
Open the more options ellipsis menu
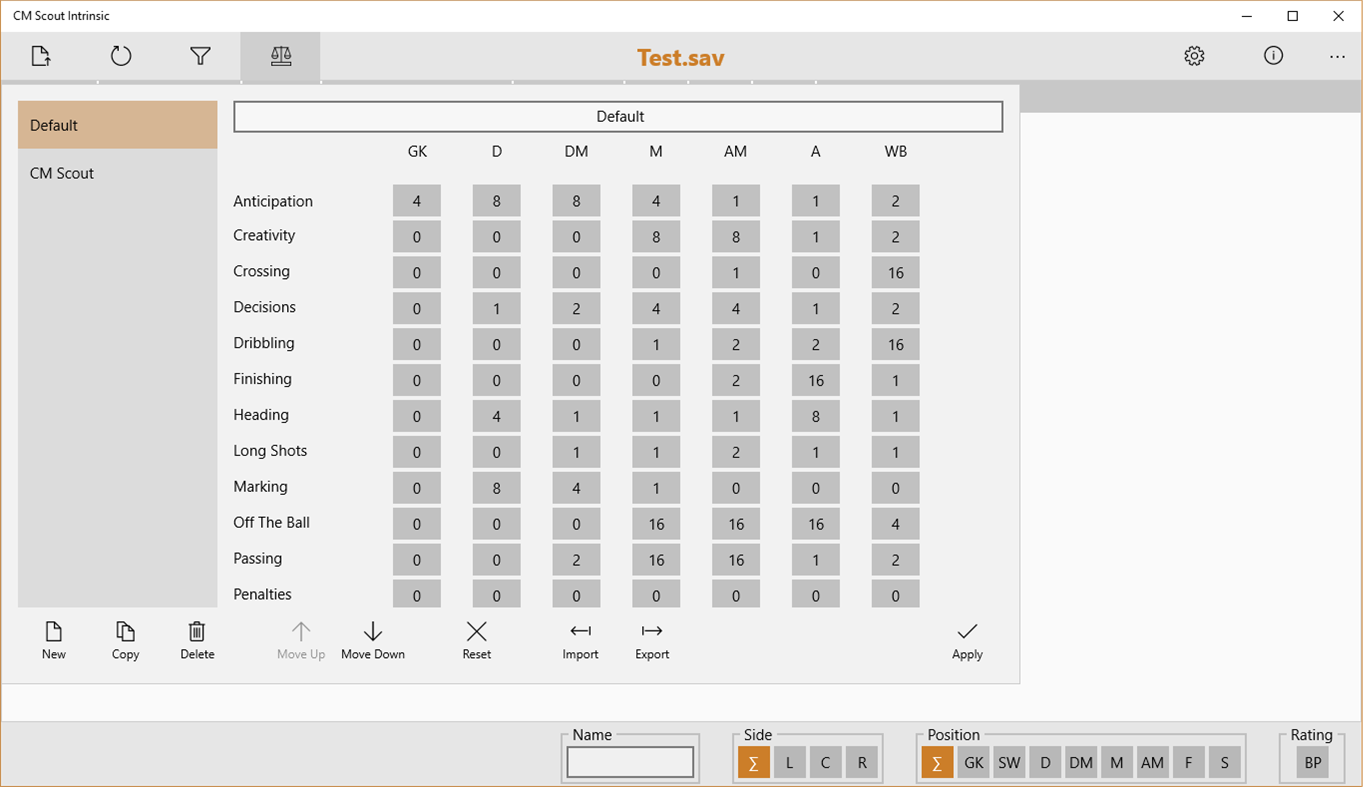[x=1337, y=56]
